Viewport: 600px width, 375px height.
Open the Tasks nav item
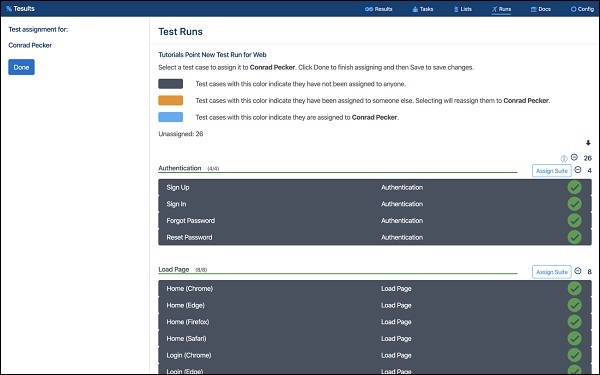point(423,9)
